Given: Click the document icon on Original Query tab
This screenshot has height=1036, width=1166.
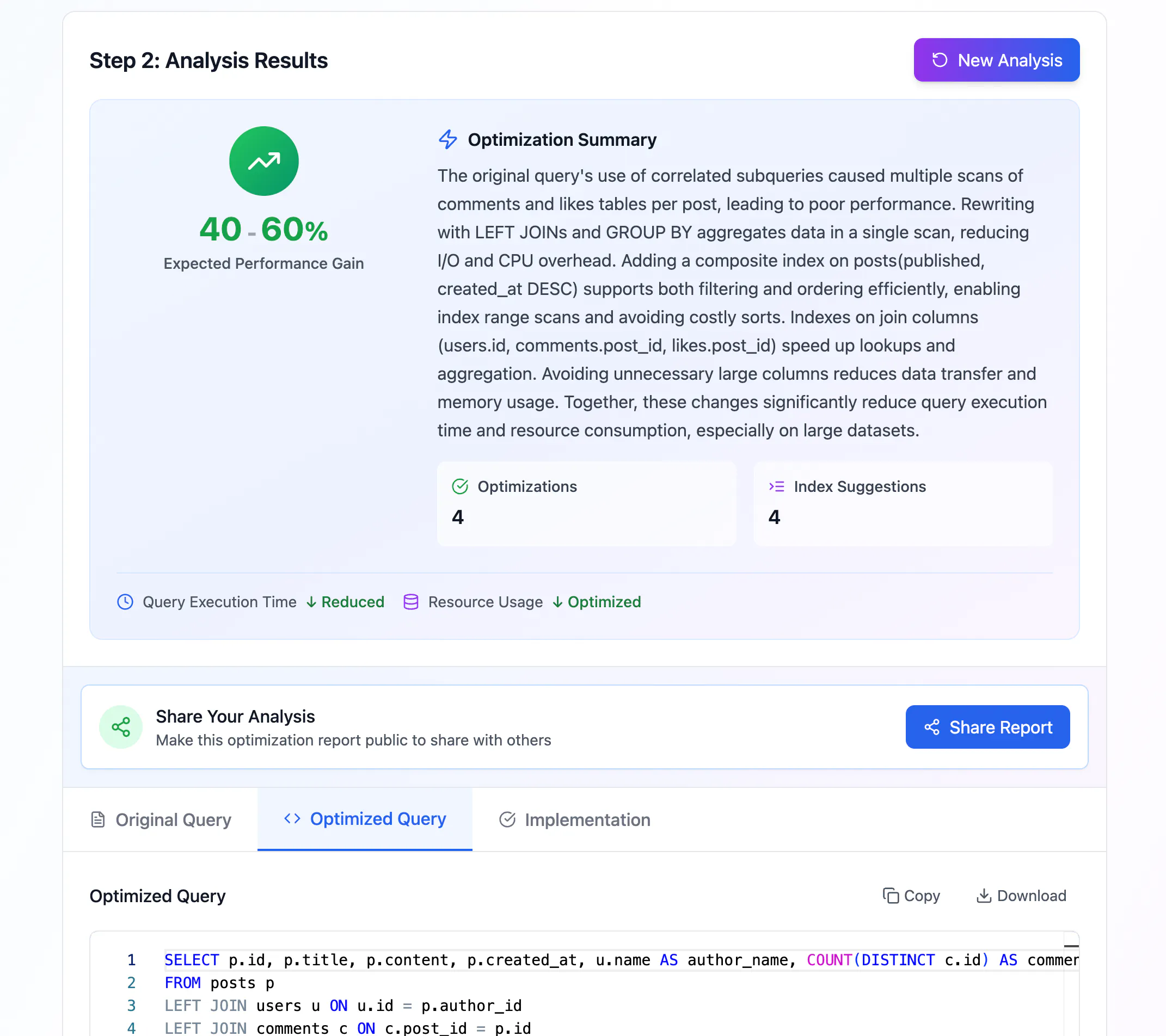Looking at the screenshot, I should [x=98, y=820].
